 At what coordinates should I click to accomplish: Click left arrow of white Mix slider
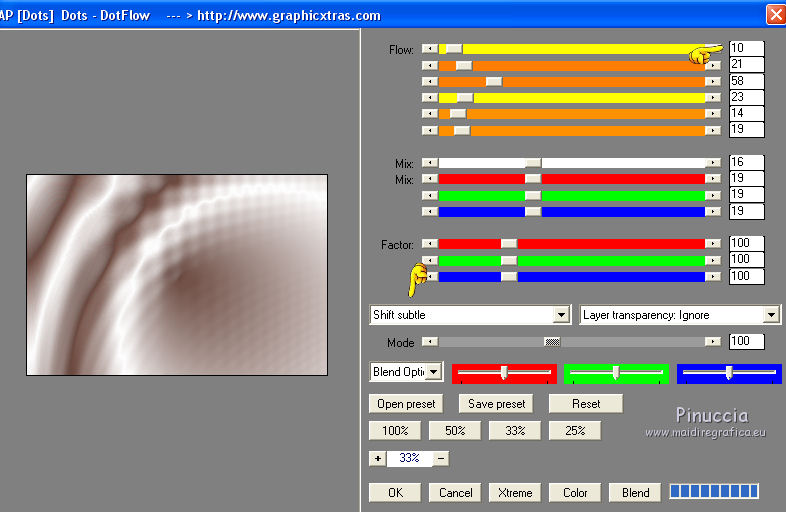pos(430,162)
